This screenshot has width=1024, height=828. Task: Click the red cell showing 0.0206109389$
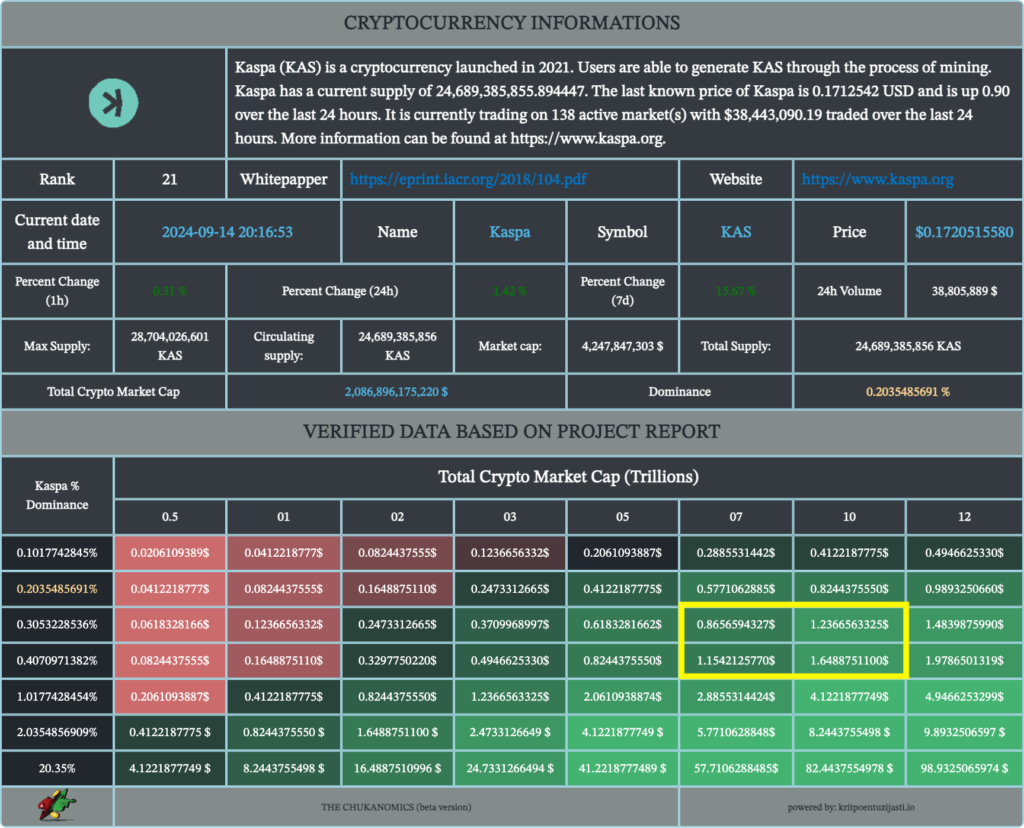[170, 552]
